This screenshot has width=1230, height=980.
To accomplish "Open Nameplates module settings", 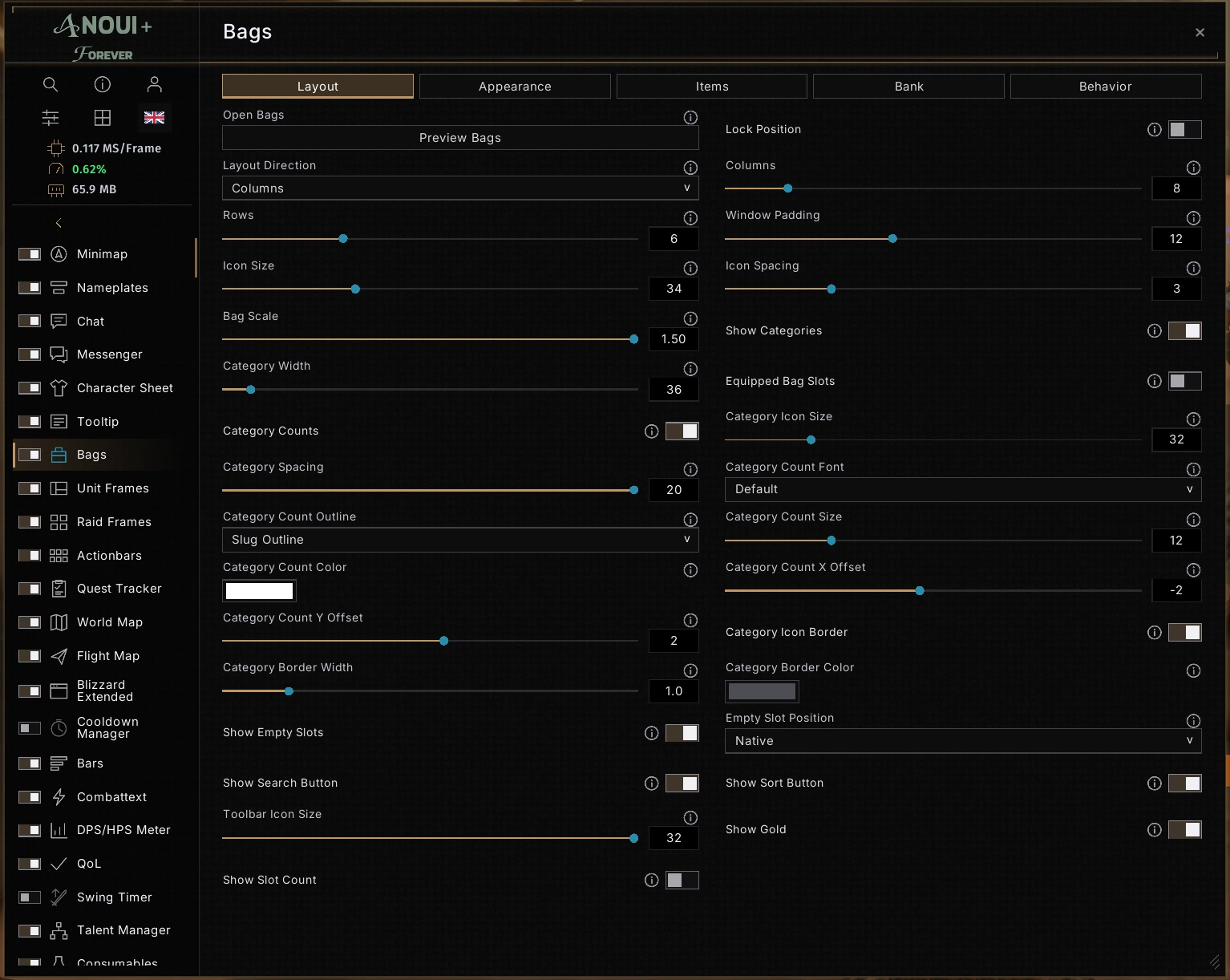I will pos(112,288).
